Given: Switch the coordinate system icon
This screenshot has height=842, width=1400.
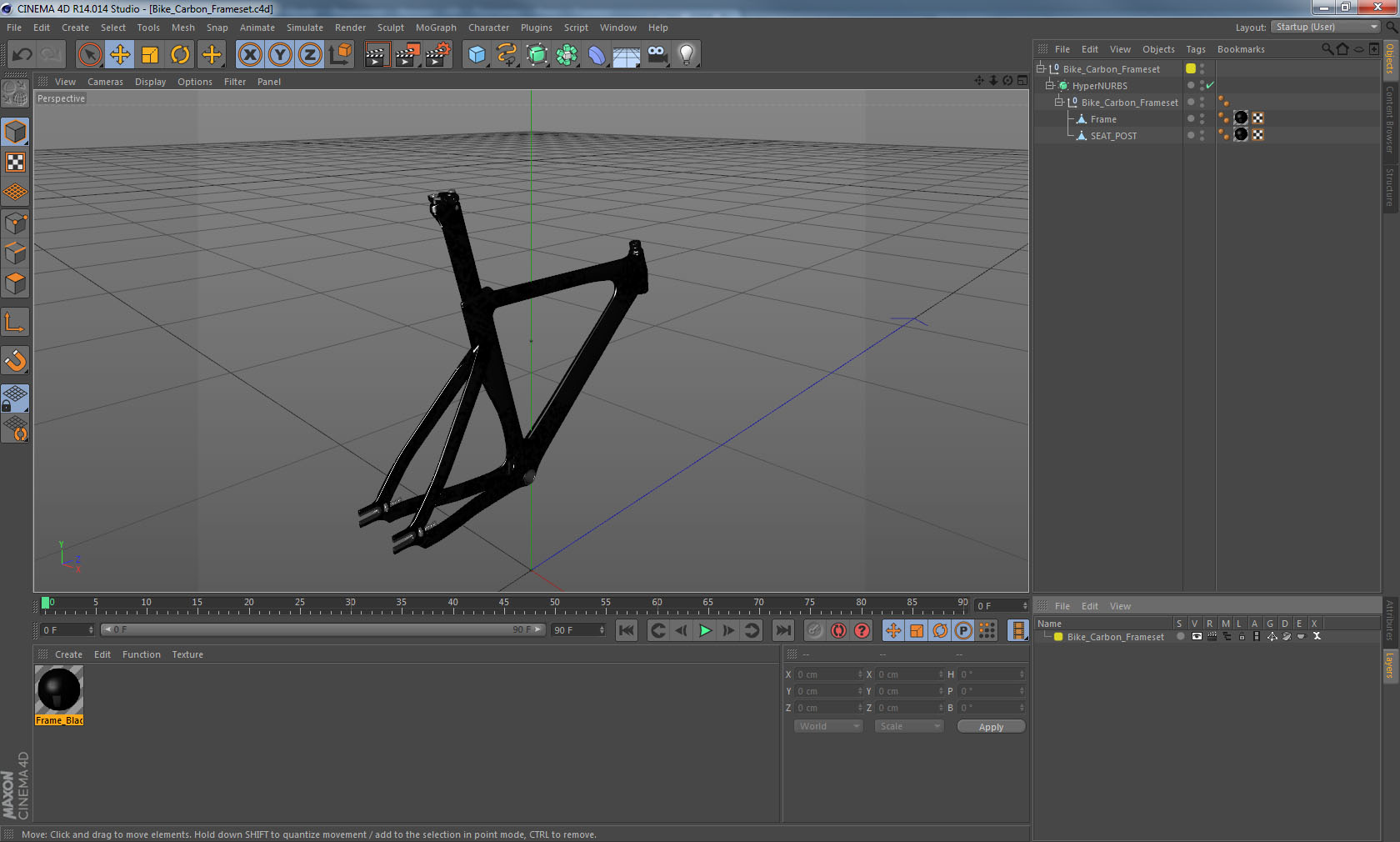Looking at the screenshot, I should coord(340,55).
